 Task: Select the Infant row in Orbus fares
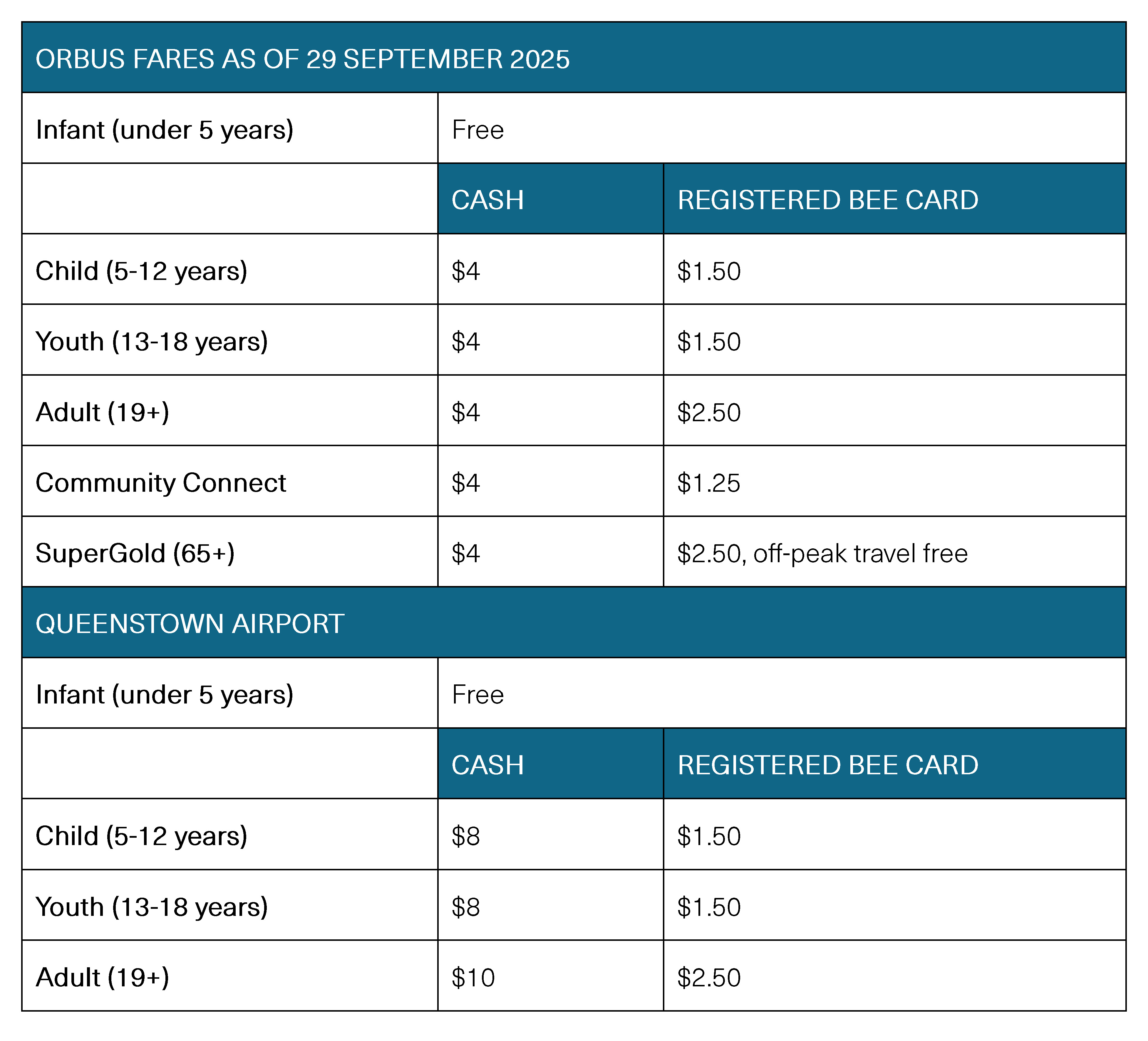[164, 130]
